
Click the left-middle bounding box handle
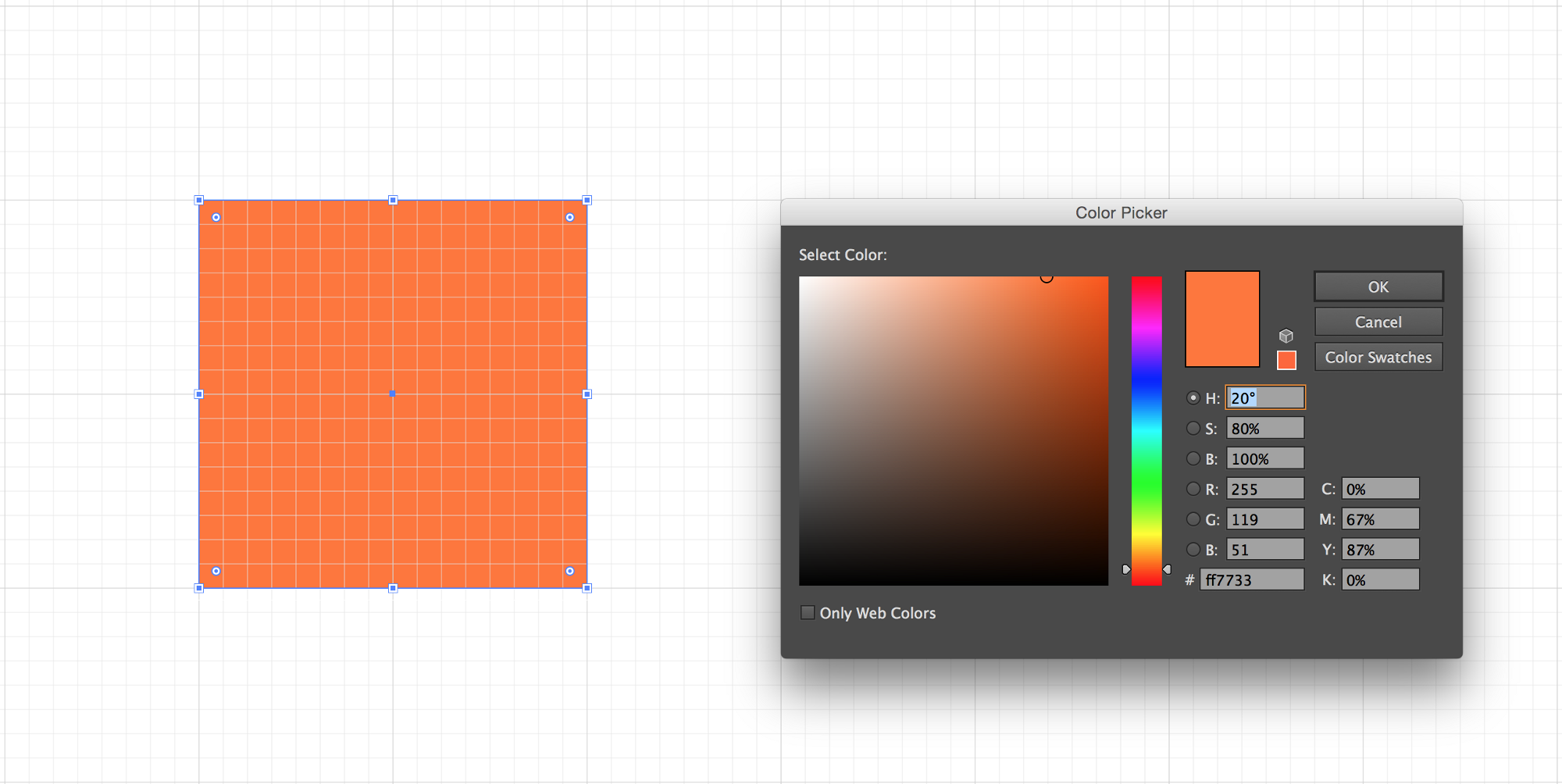(x=199, y=394)
